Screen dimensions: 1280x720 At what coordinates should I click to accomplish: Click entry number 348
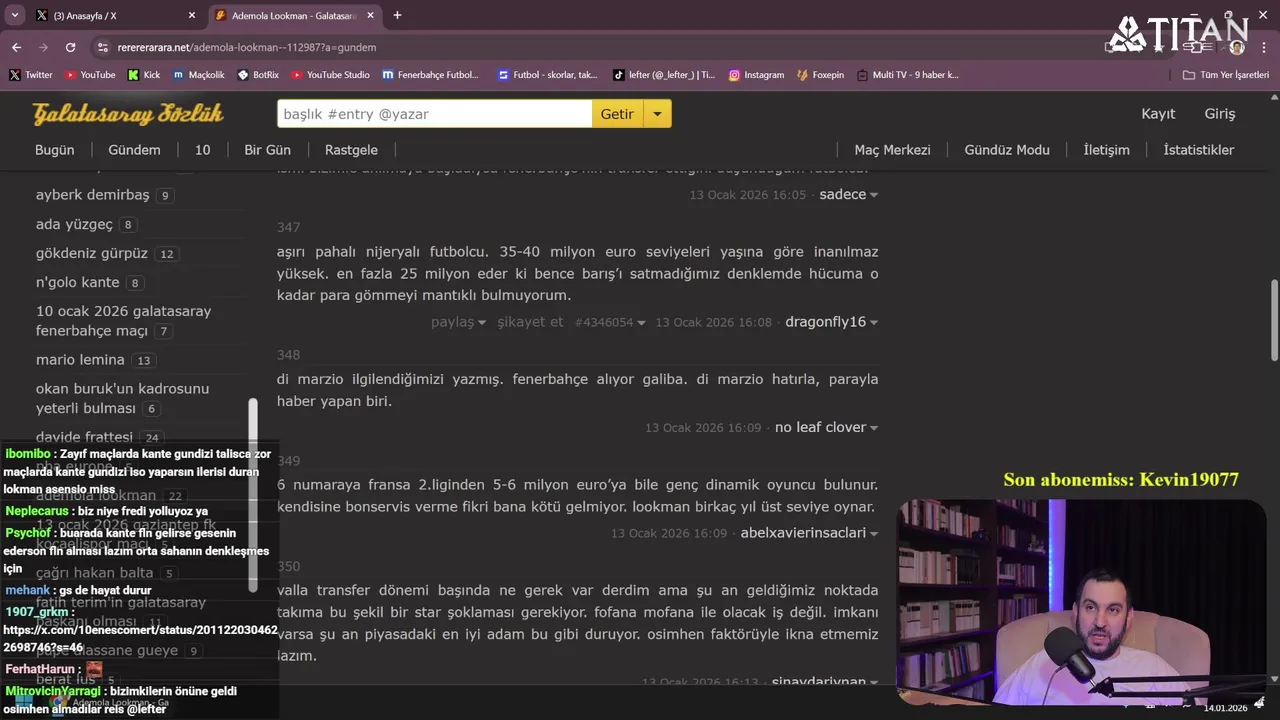288,355
